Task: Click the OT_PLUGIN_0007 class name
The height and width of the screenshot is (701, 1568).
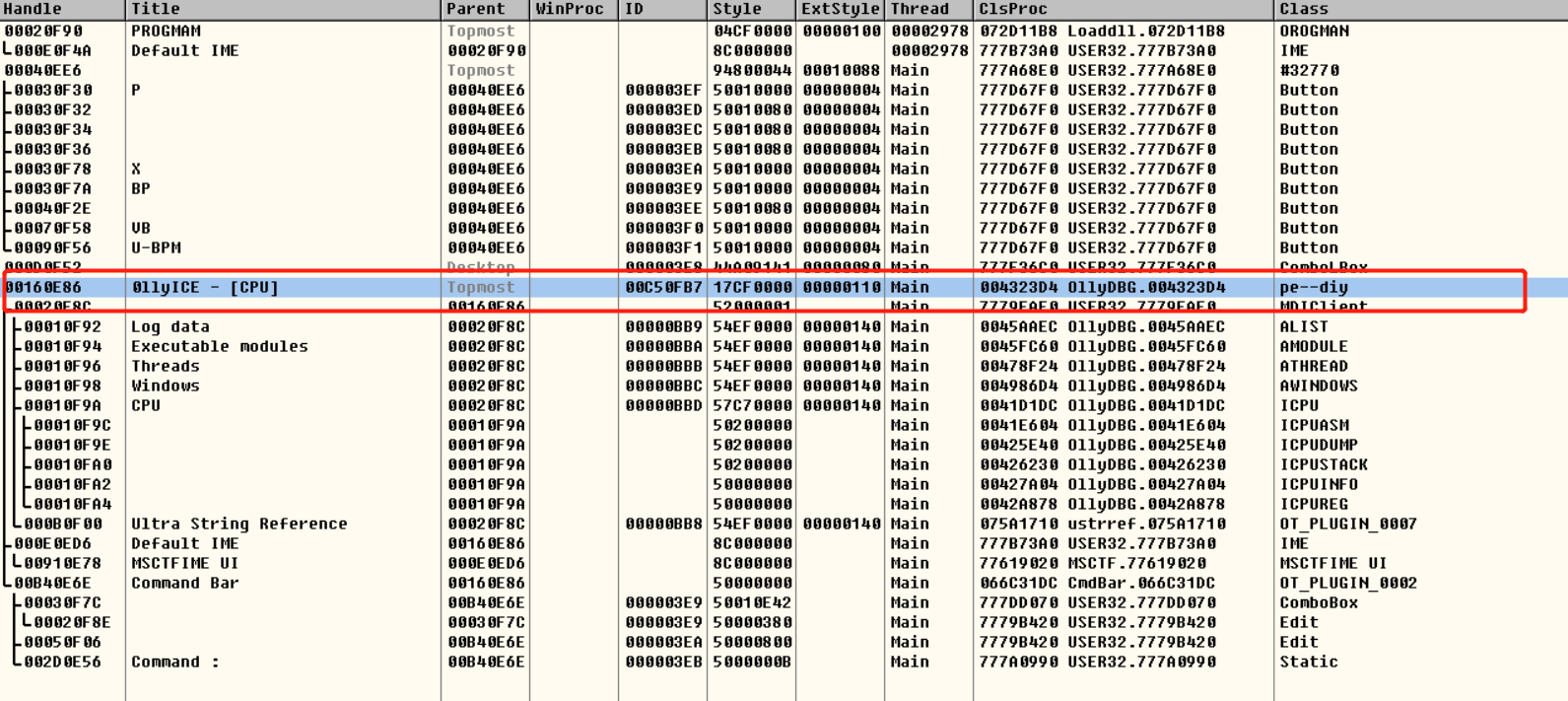Action: pos(1348,524)
